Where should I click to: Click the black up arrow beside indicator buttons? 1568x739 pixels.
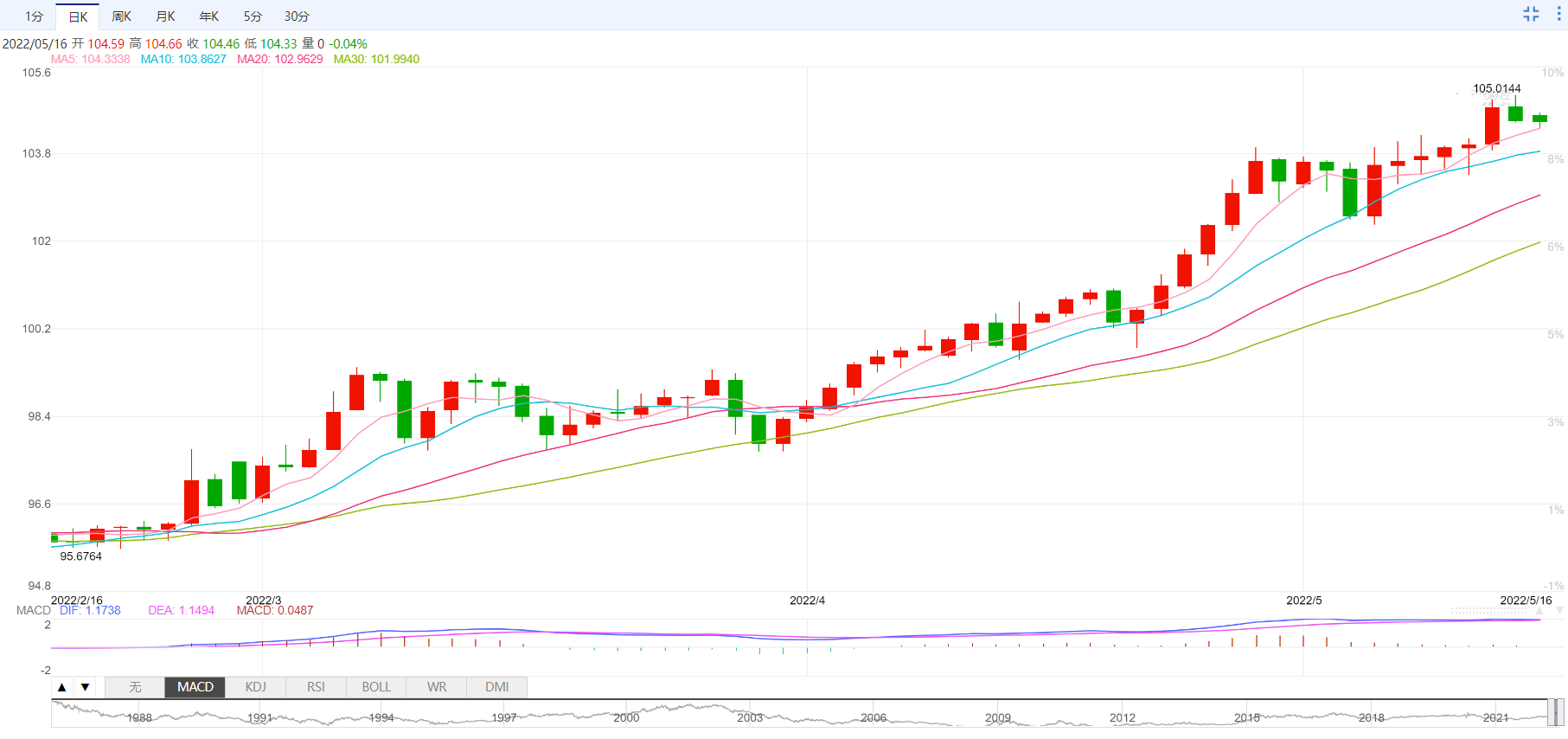click(61, 687)
